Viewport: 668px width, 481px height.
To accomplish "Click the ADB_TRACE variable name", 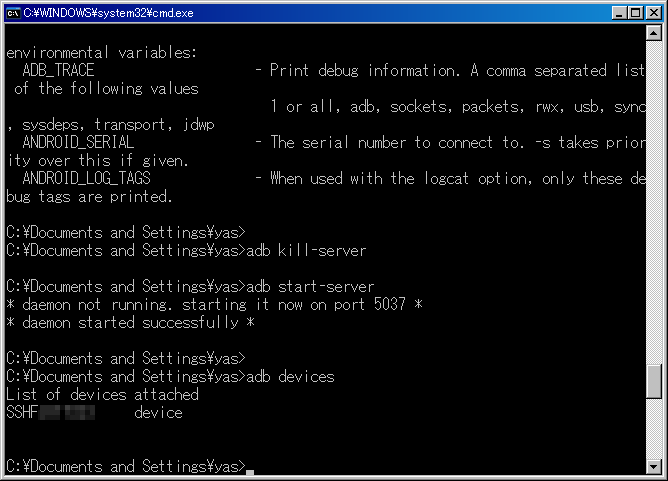I will click(x=58, y=70).
